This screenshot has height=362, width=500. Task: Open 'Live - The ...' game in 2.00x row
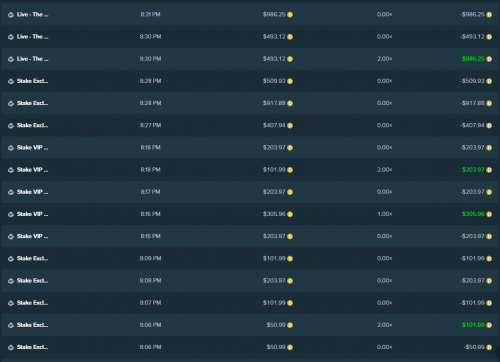tap(33, 59)
